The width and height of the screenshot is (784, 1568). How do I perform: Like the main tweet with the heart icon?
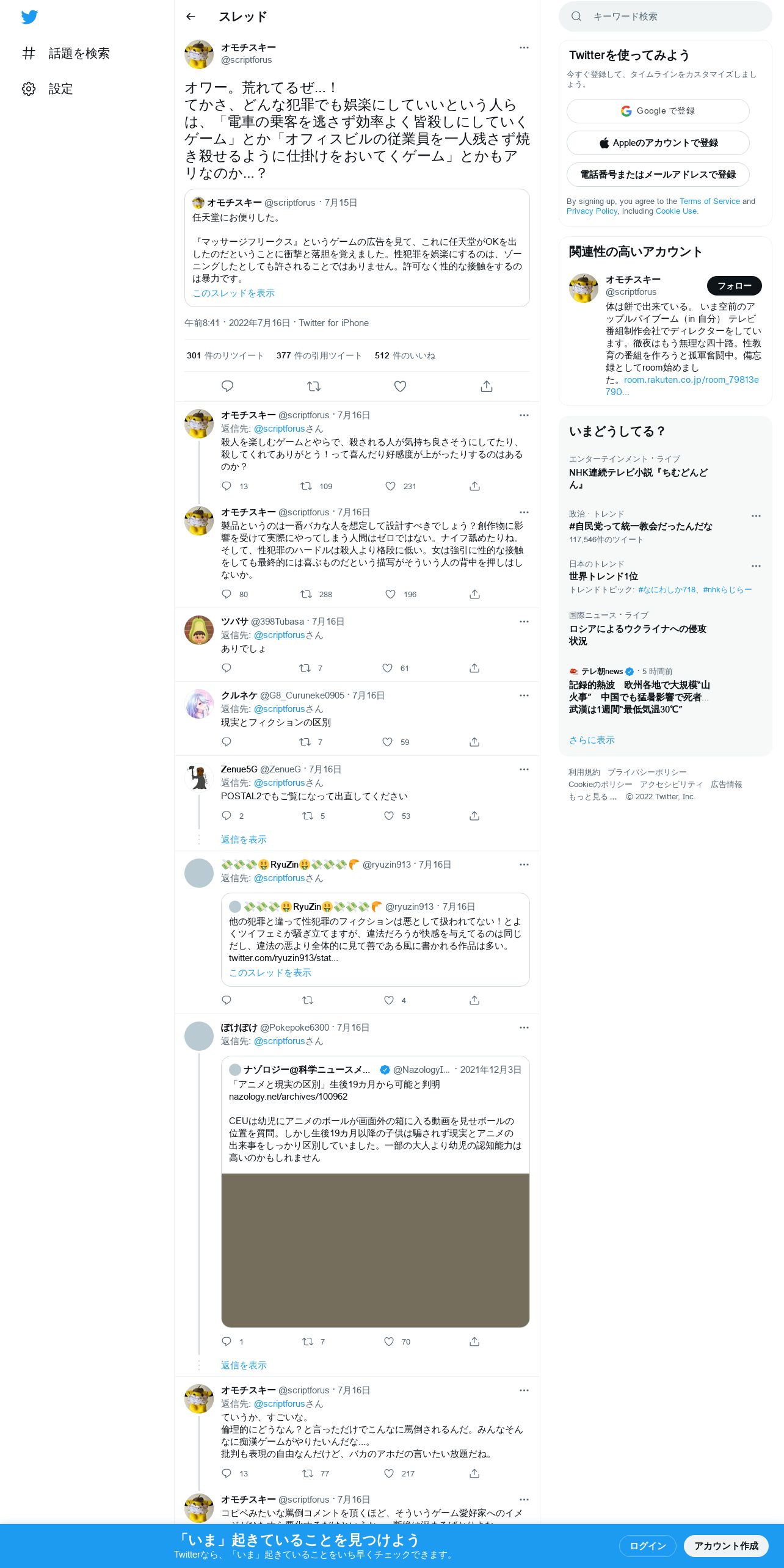[x=400, y=386]
